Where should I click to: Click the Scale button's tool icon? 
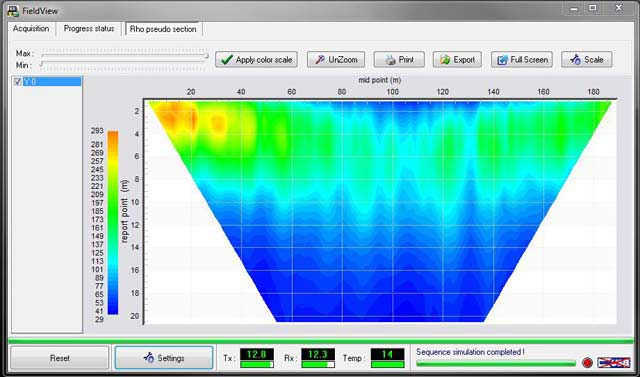(x=576, y=60)
